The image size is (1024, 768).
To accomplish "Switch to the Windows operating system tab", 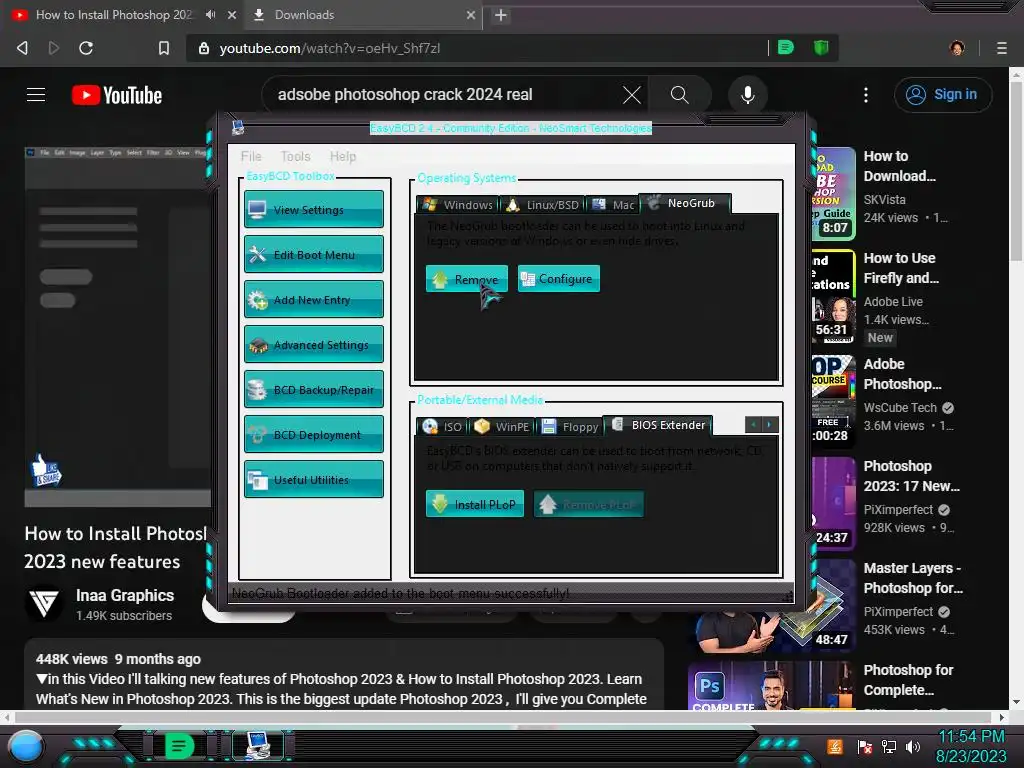I will click(x=457, y=204).
